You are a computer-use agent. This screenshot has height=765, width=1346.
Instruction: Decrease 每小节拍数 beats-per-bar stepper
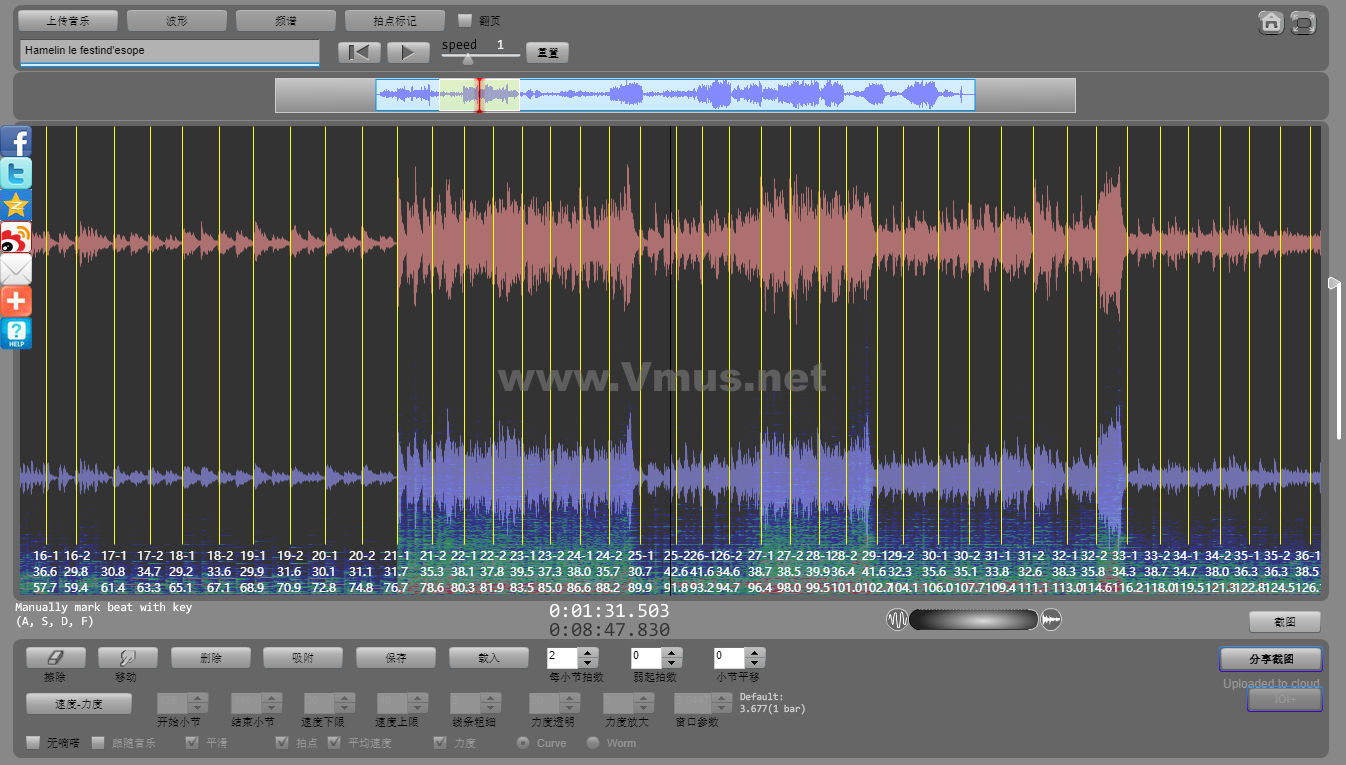click(589, 663)
